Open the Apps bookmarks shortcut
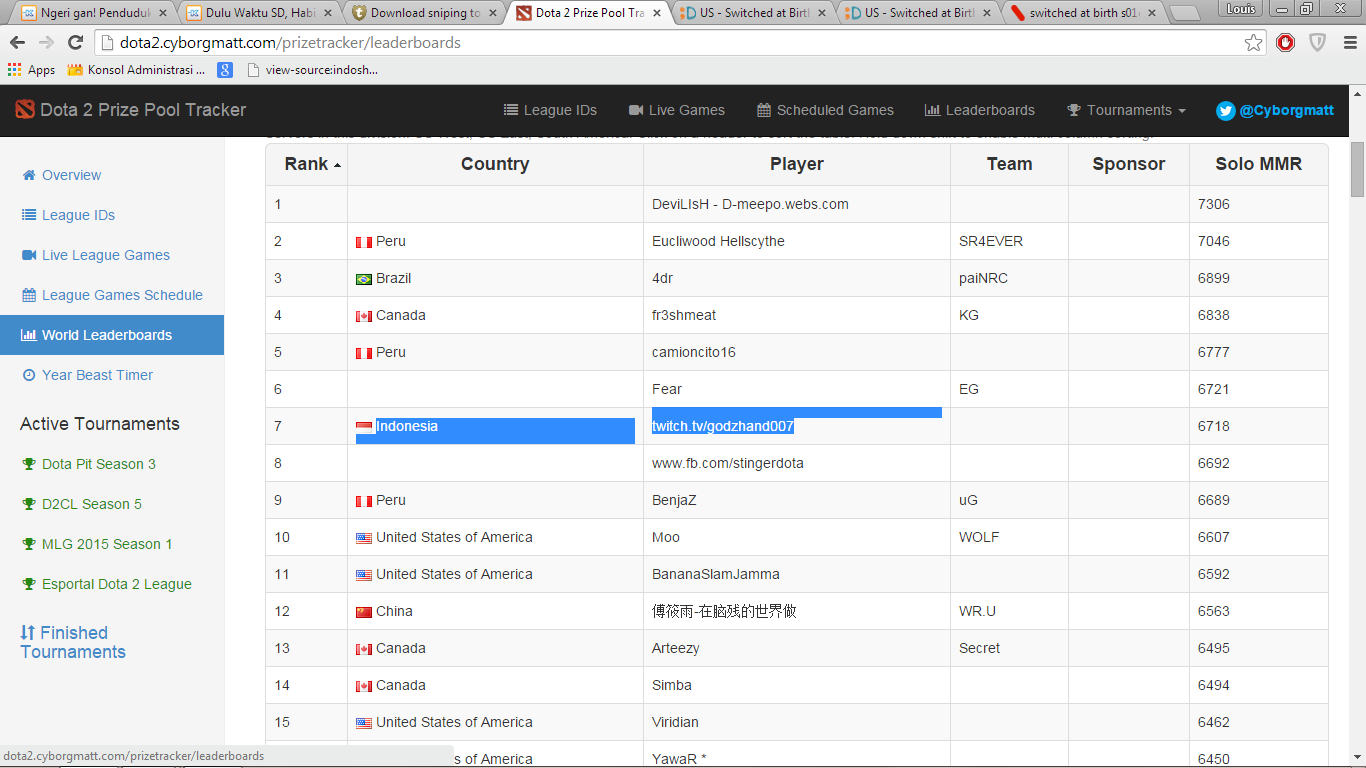Screen dimensions: 1366x768 [31, 70]
